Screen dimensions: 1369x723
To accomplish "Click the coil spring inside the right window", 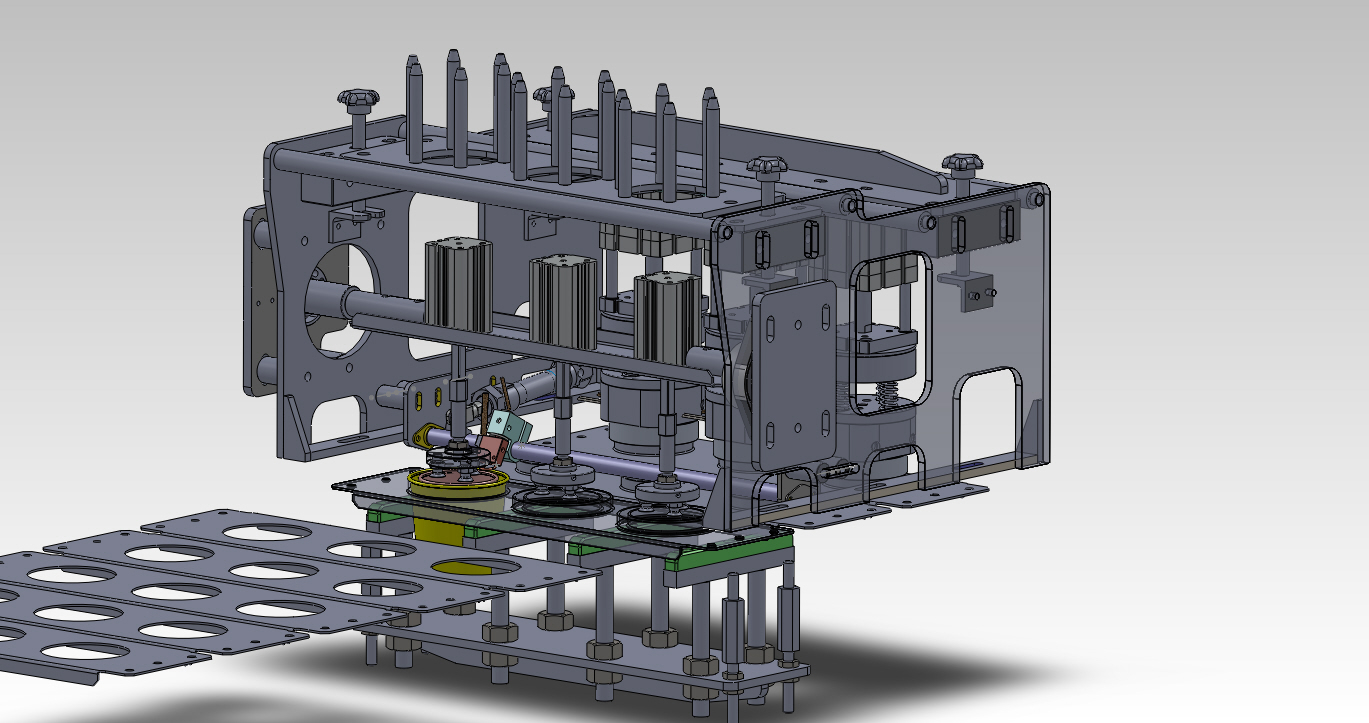I will pyautogui.click(x=886, y=396).
